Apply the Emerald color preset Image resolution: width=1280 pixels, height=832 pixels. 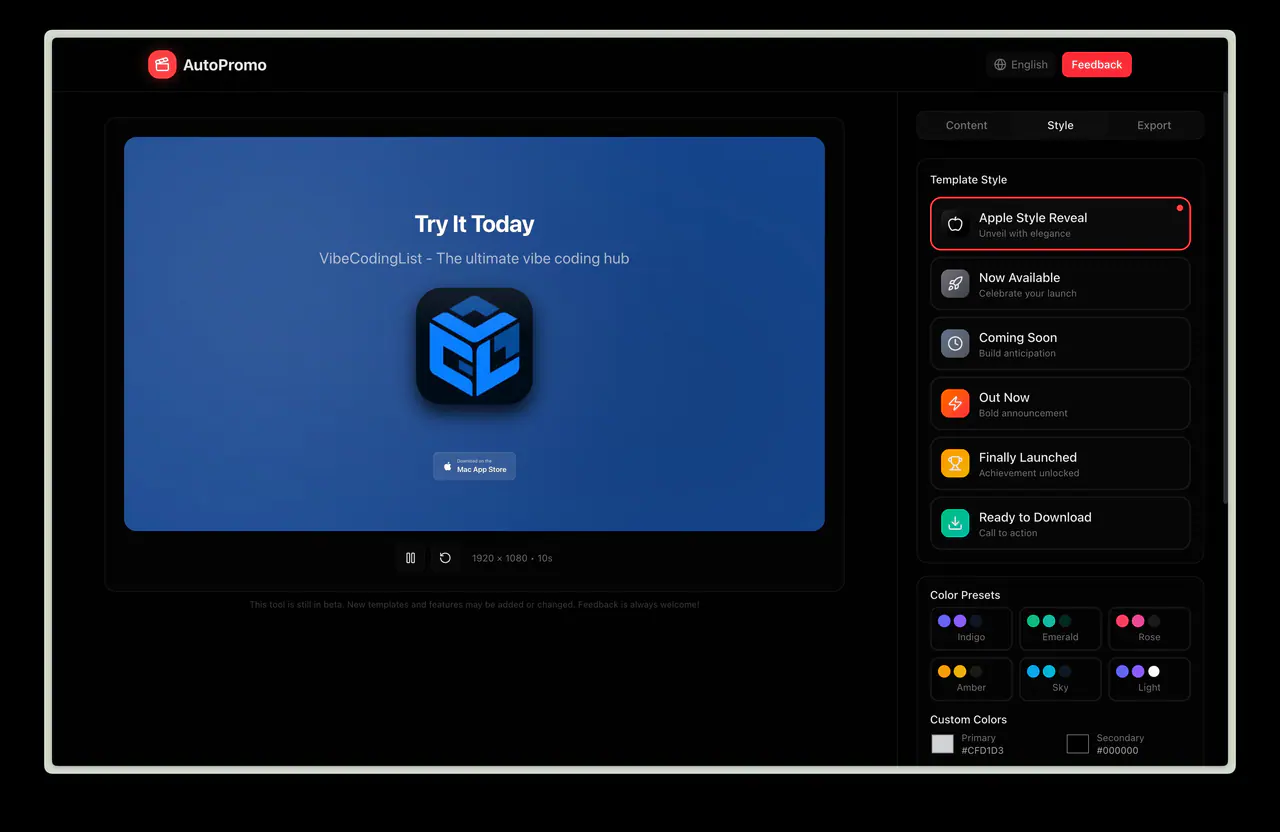pyautogui.click(x=1060, y=629)
